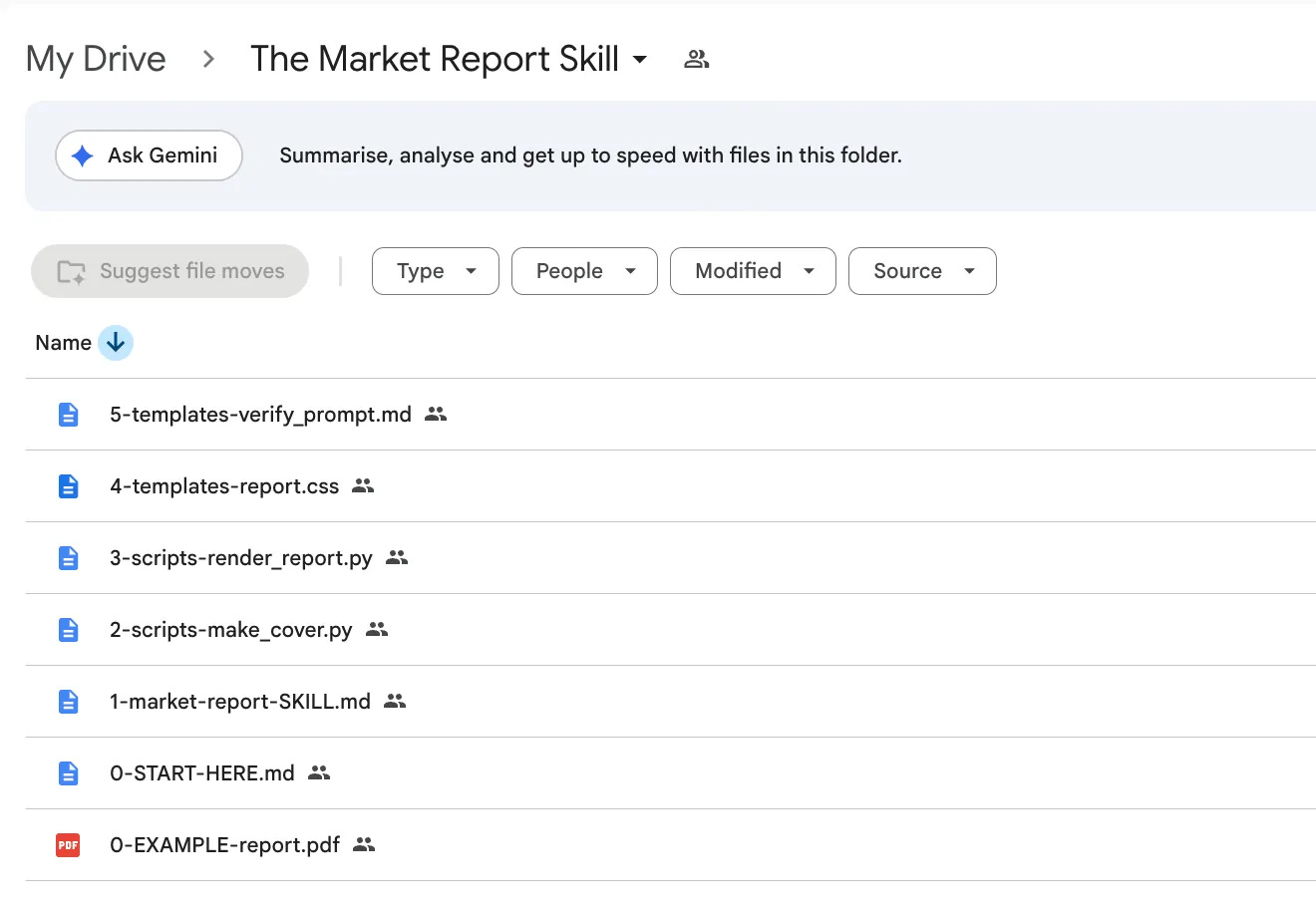Click the shared people icon next to 3-scripts-render_report.py

click(x=397, y=557)
